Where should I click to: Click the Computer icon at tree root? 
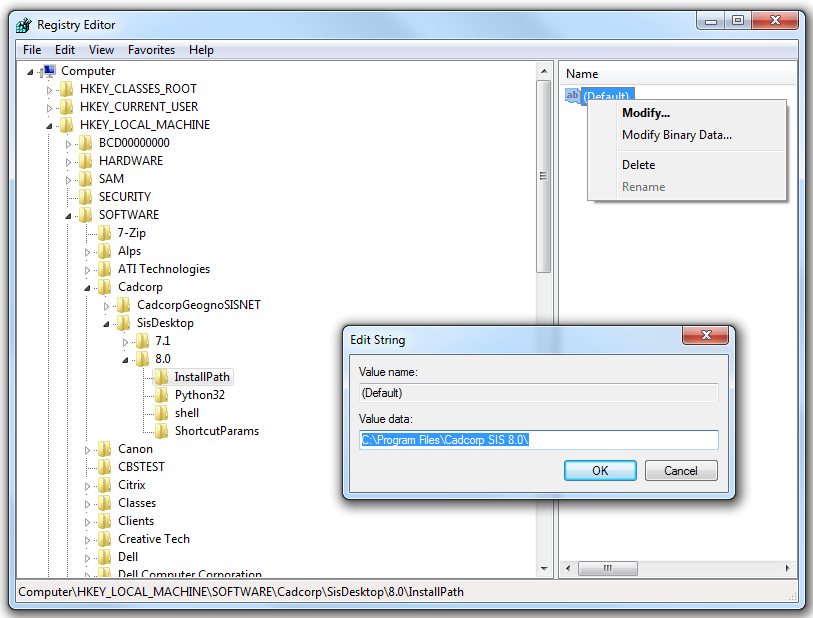49,71
